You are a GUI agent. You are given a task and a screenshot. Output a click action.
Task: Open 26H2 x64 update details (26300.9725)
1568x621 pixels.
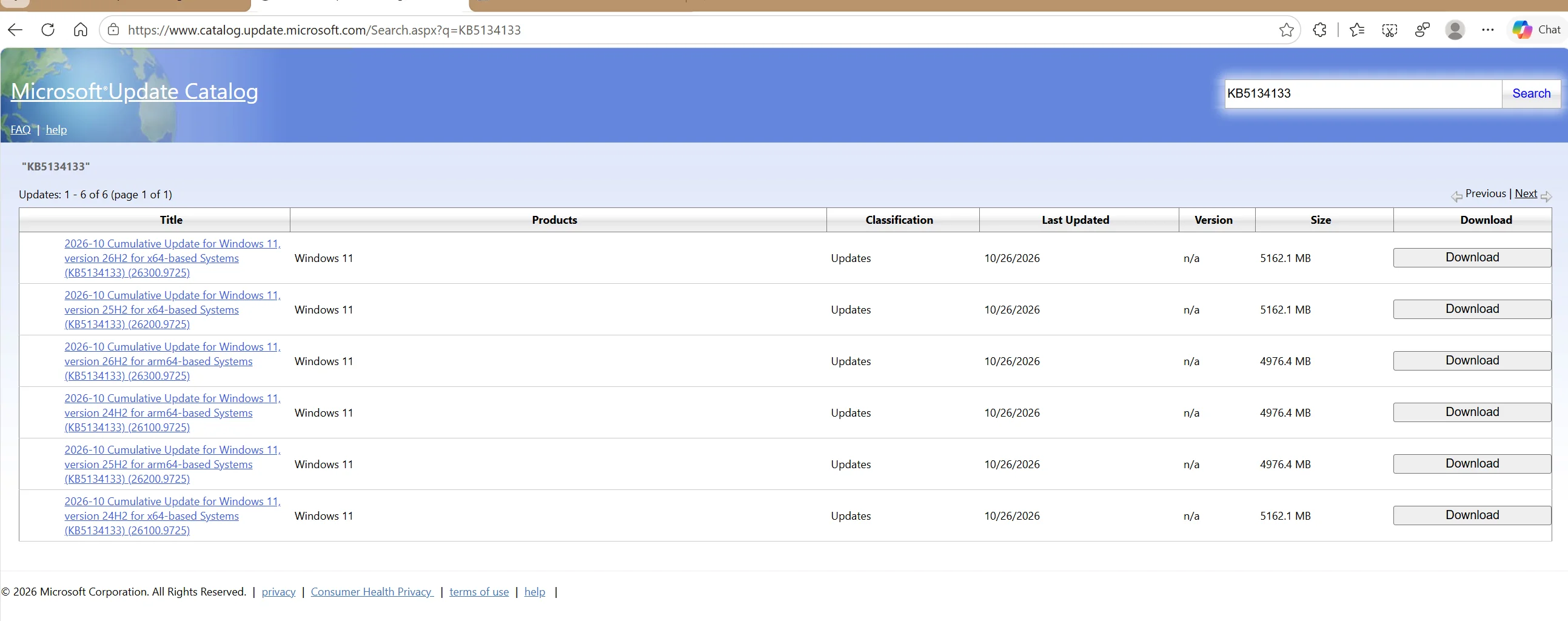pyautogui.click(x=172, y=258)
